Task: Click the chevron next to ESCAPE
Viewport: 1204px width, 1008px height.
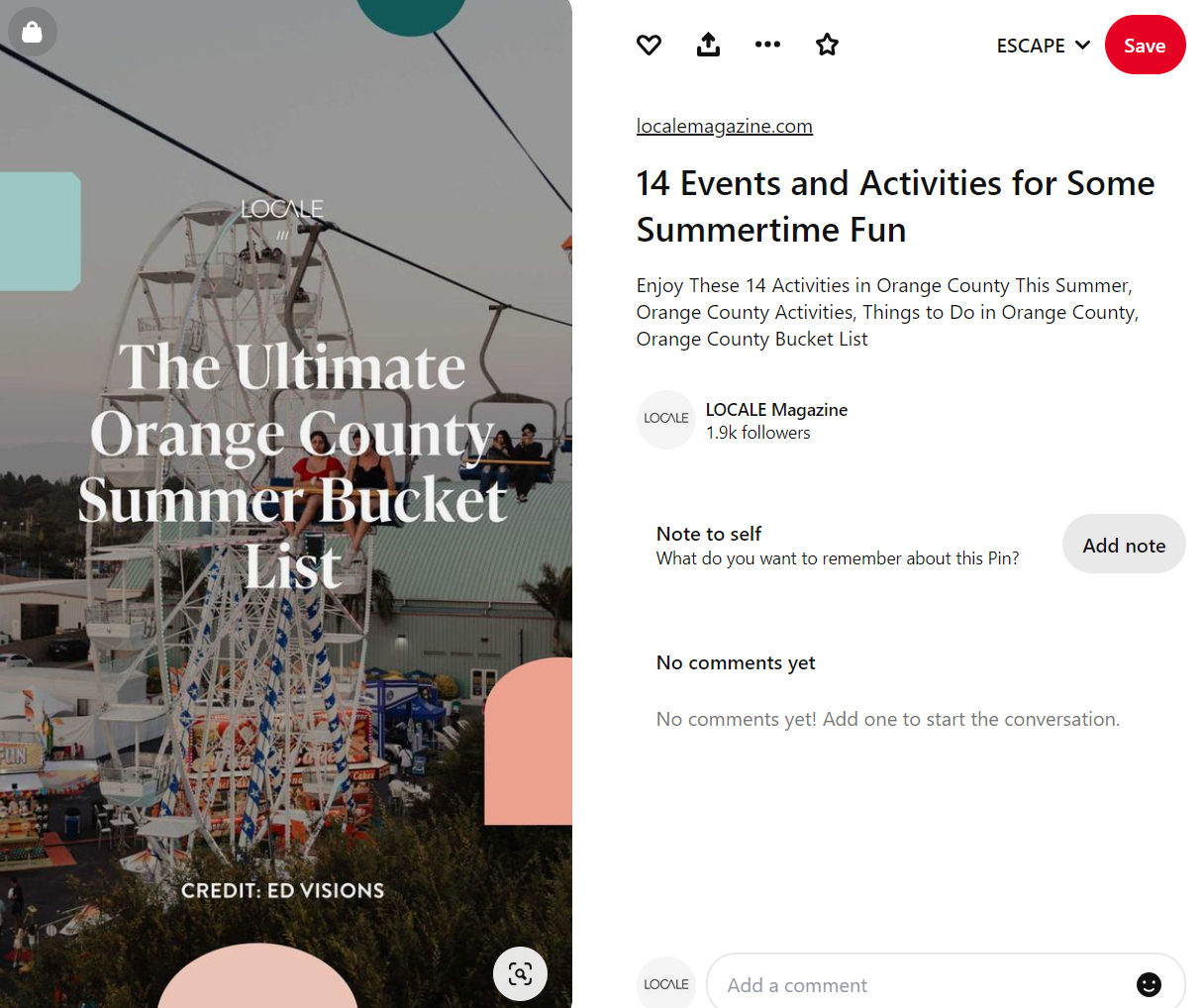Action: tap(1082, 46)
